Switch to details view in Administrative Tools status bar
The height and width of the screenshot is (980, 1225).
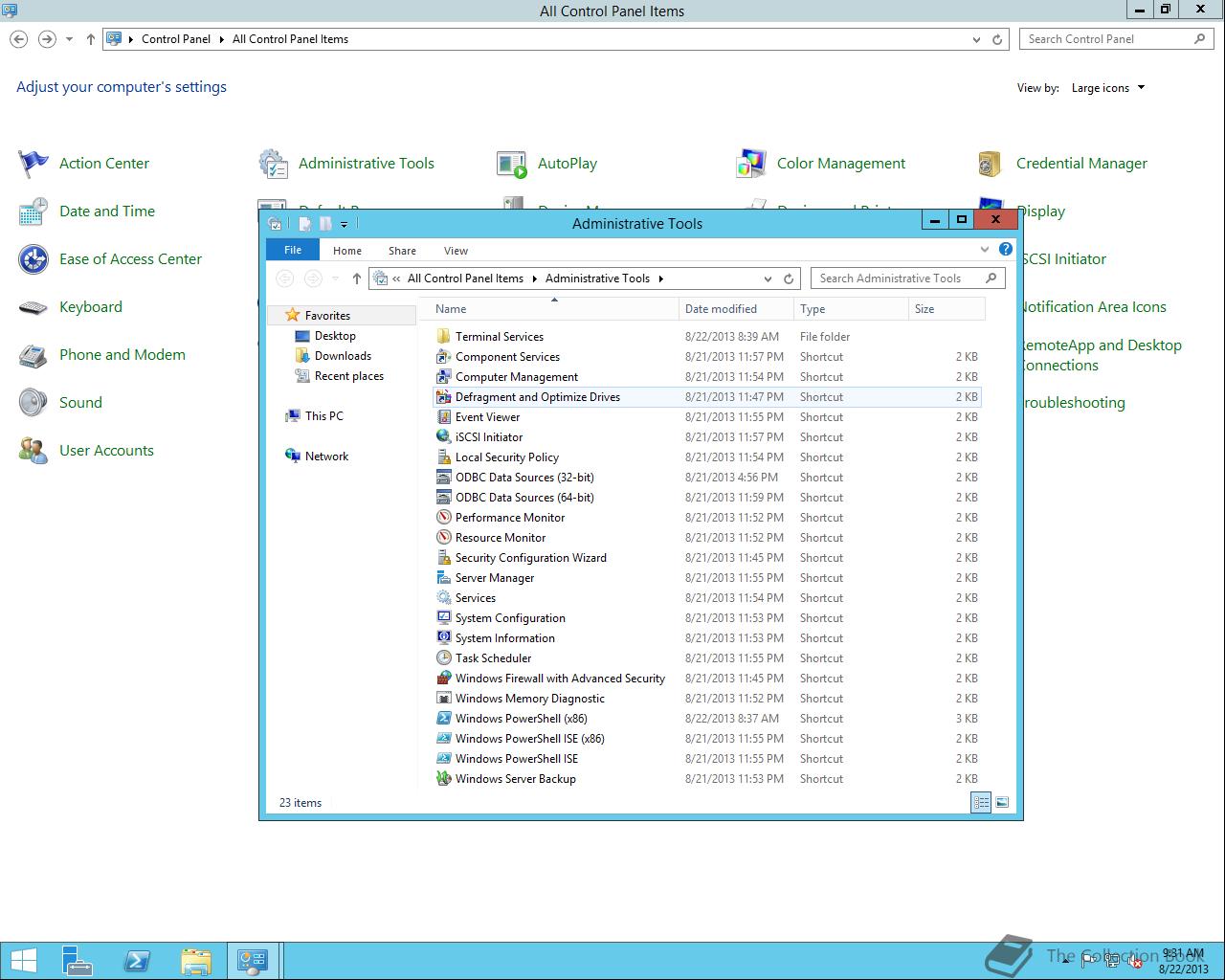[981, 803]
